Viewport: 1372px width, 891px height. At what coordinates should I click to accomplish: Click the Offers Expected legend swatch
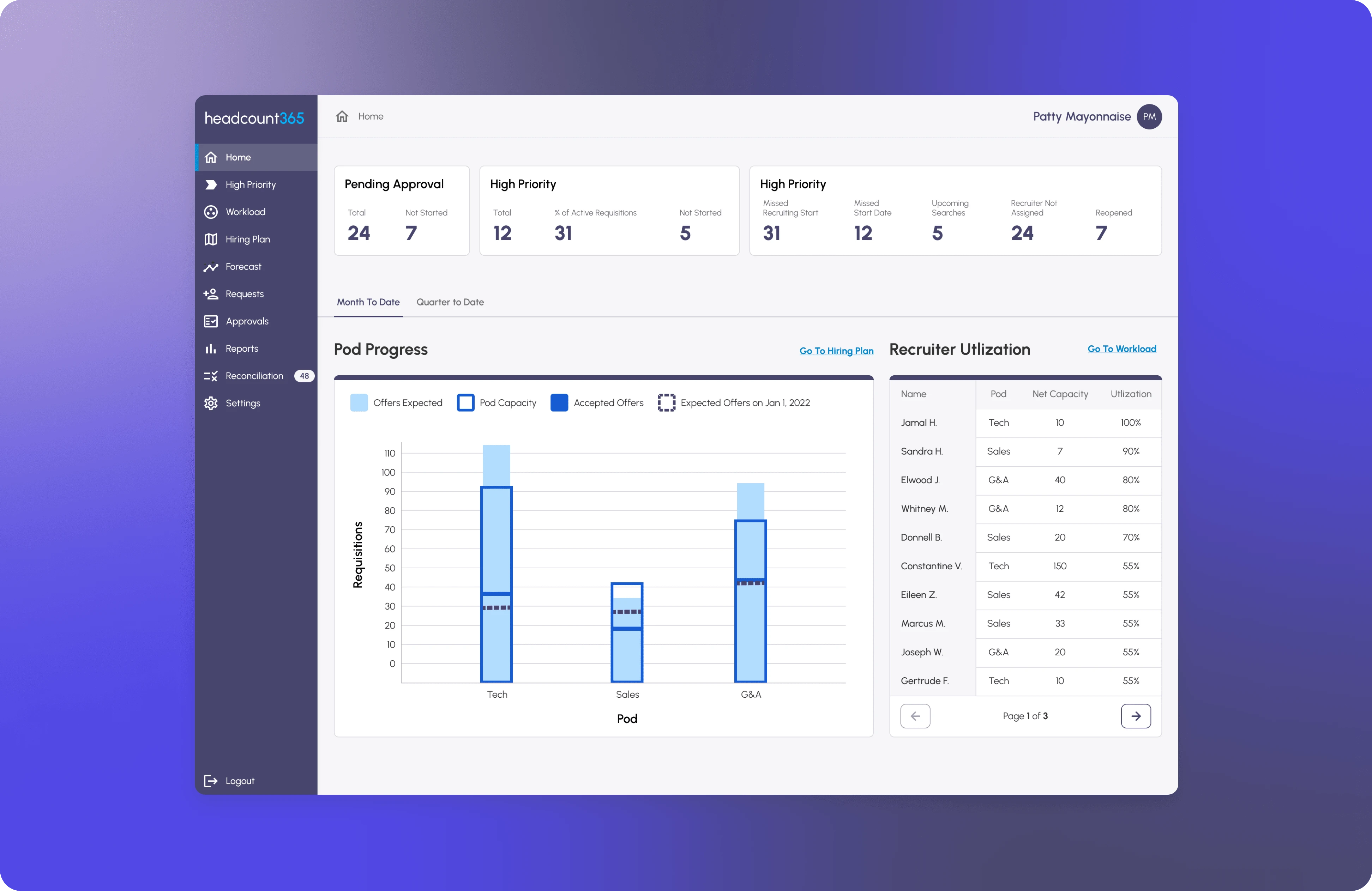tap(359, 403)
